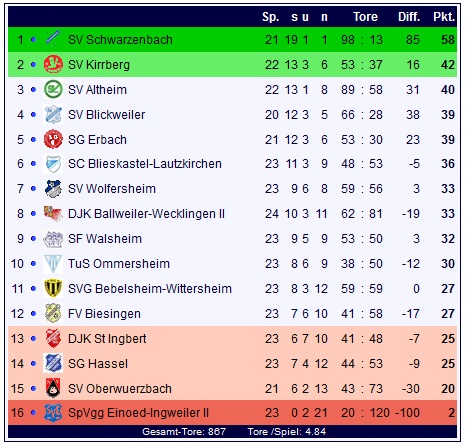Click the SG Hassel blue crest
This screenshot has width=466, height=443.
(x=53, y=363)
